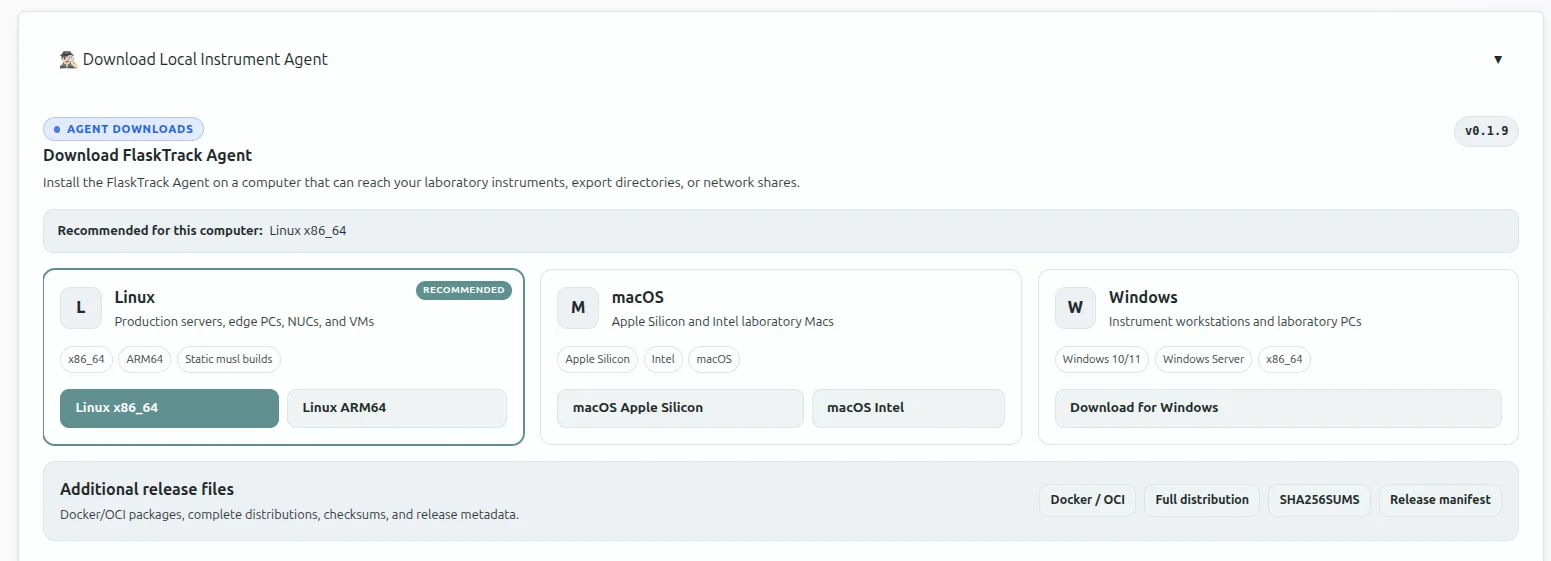
Task: Click the Static musl builds tag
Action: coord(229,359)
